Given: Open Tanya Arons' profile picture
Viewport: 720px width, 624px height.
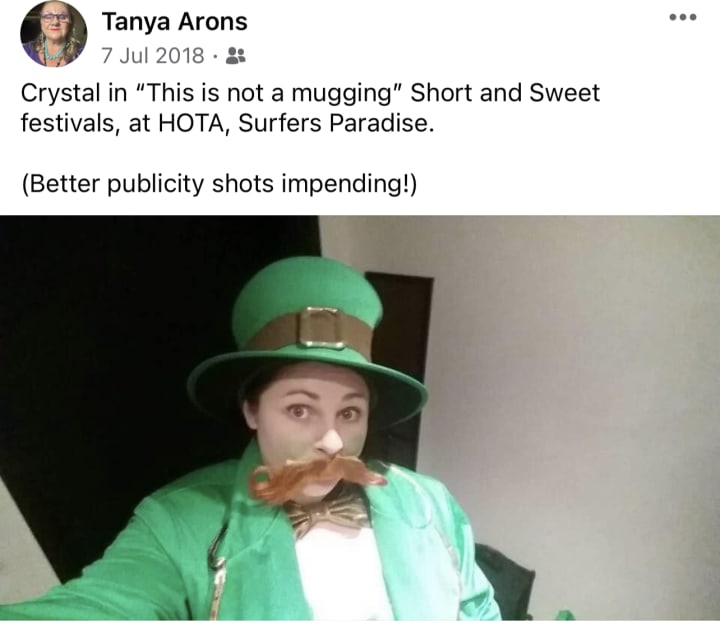Looking at the screenshot, I should (x=54, y=34).
